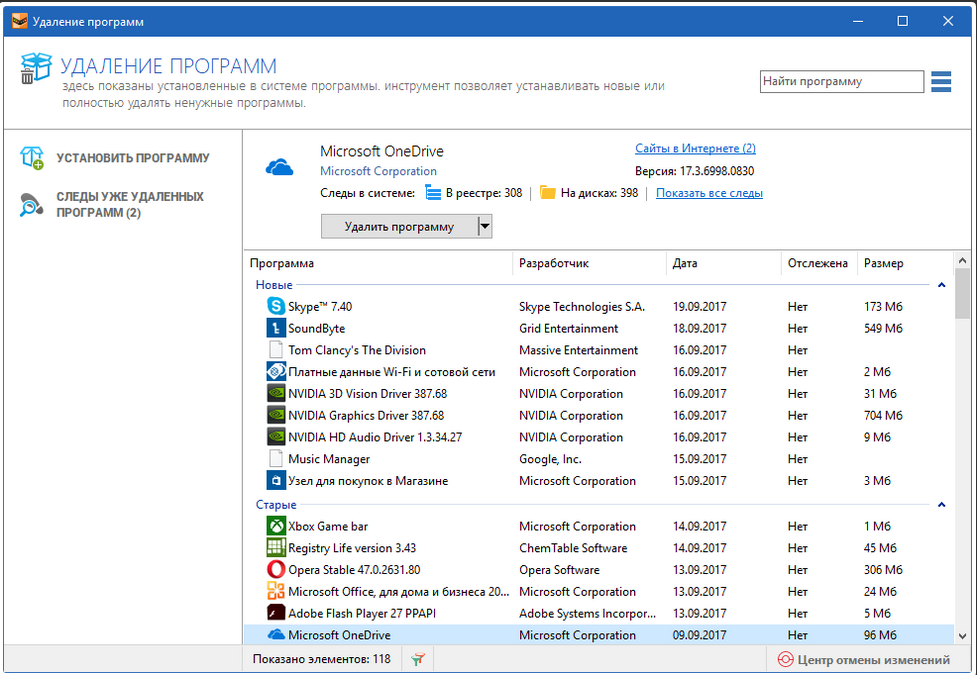Sort by Отслежена column header
977x675 pixels.
819,263
